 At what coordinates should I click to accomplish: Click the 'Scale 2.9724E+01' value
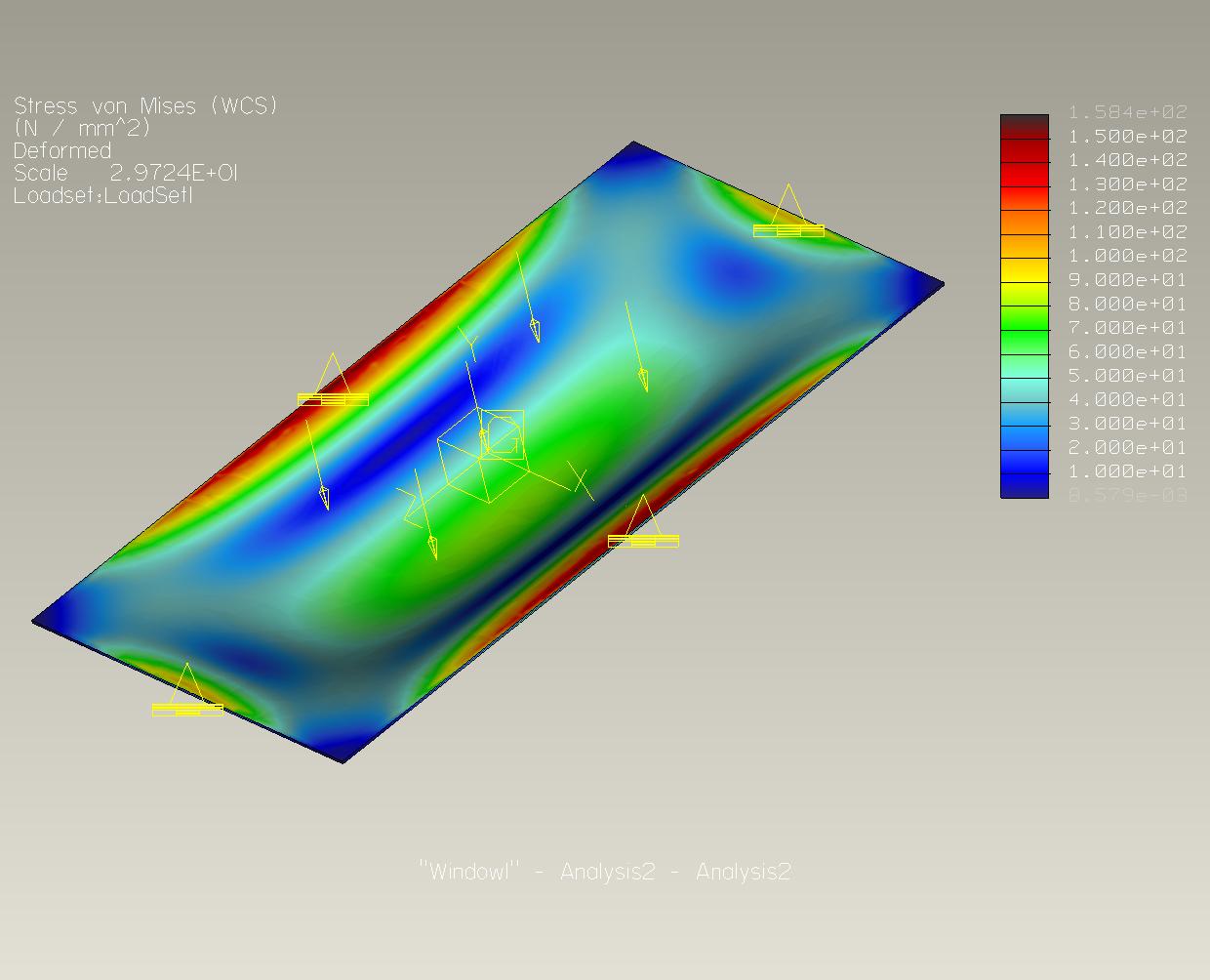(x=126, y=173)
